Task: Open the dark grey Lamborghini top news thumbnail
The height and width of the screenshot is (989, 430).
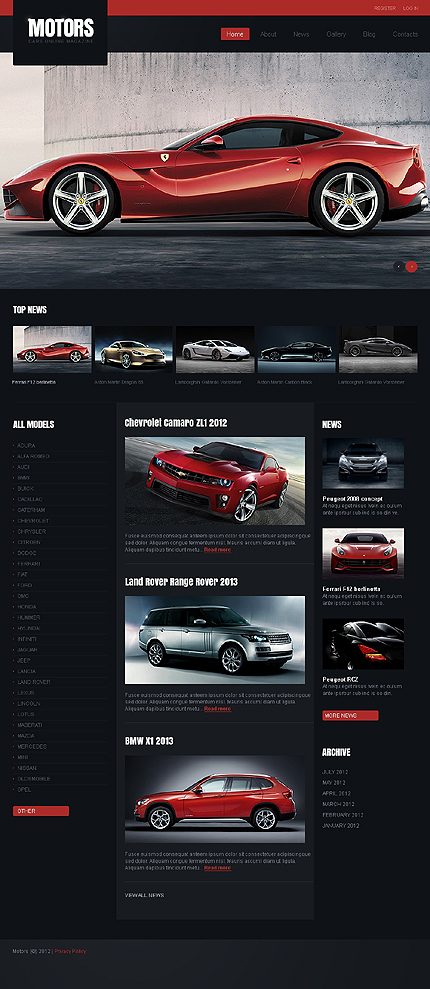Action: [378, 349]
